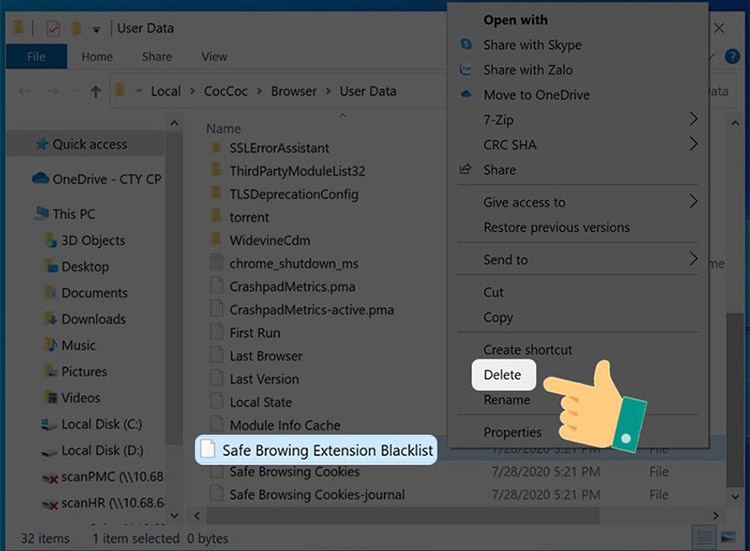The width and height of the screenshot is (750, 551).
Task: Click the share arrow icon beside Share
Action: coord(465,169)
